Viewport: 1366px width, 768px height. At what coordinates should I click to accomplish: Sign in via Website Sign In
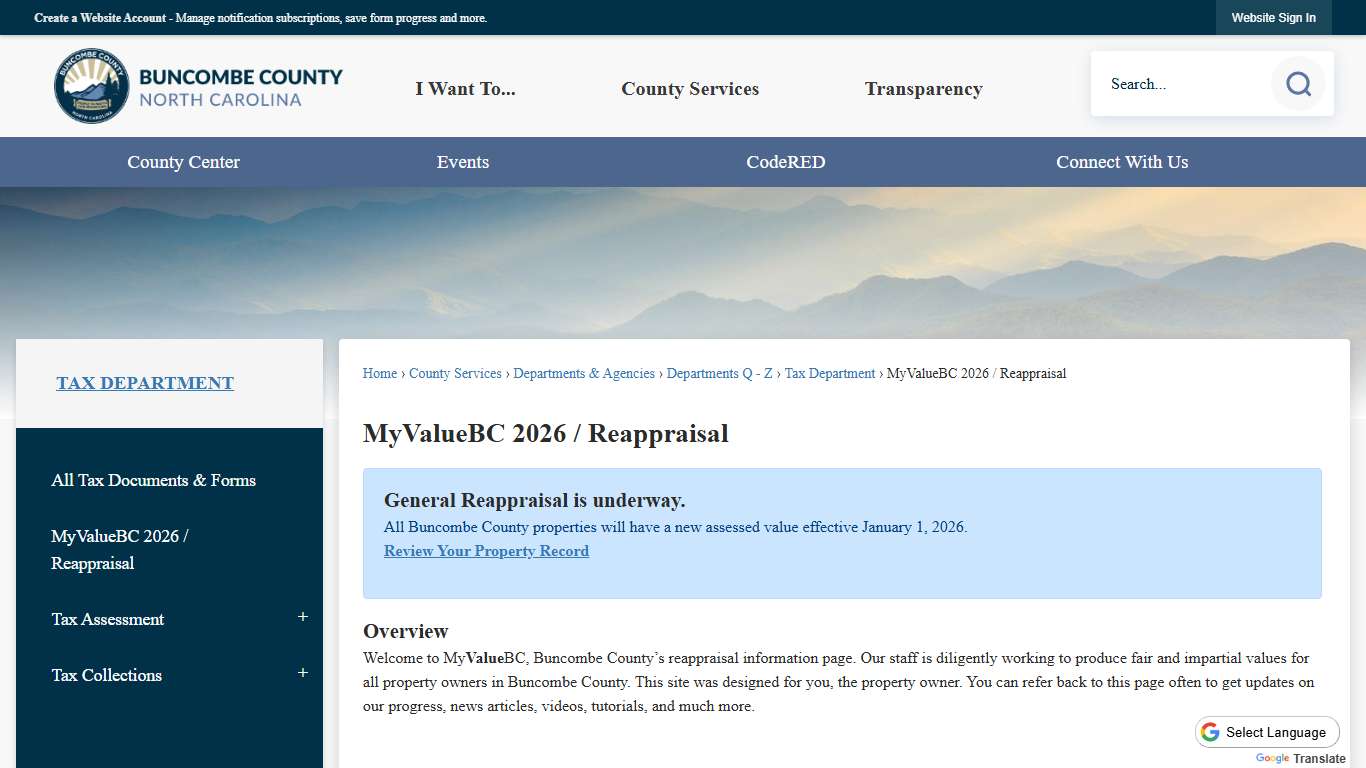1274,17
